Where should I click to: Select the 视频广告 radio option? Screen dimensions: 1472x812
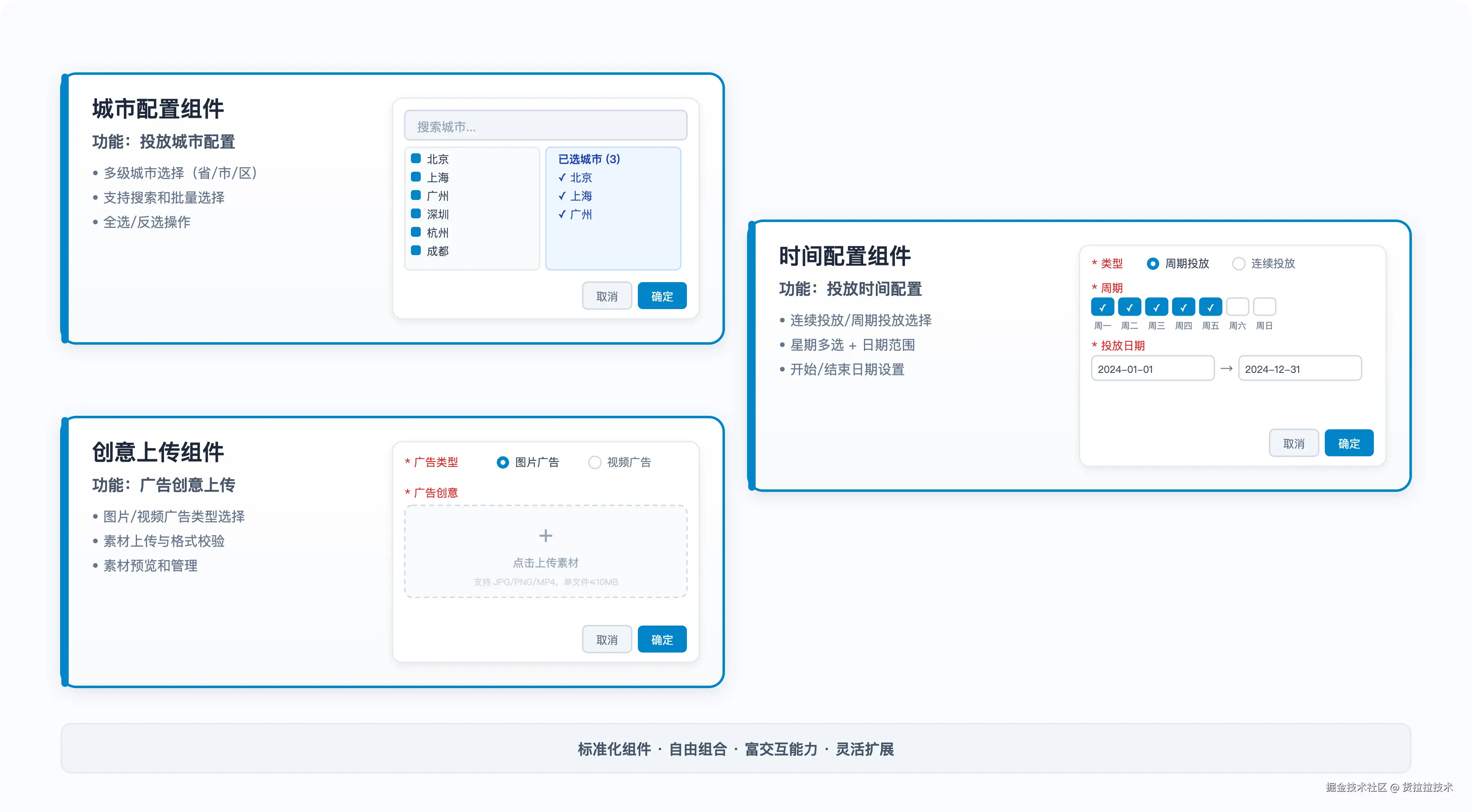click(594, 462)
